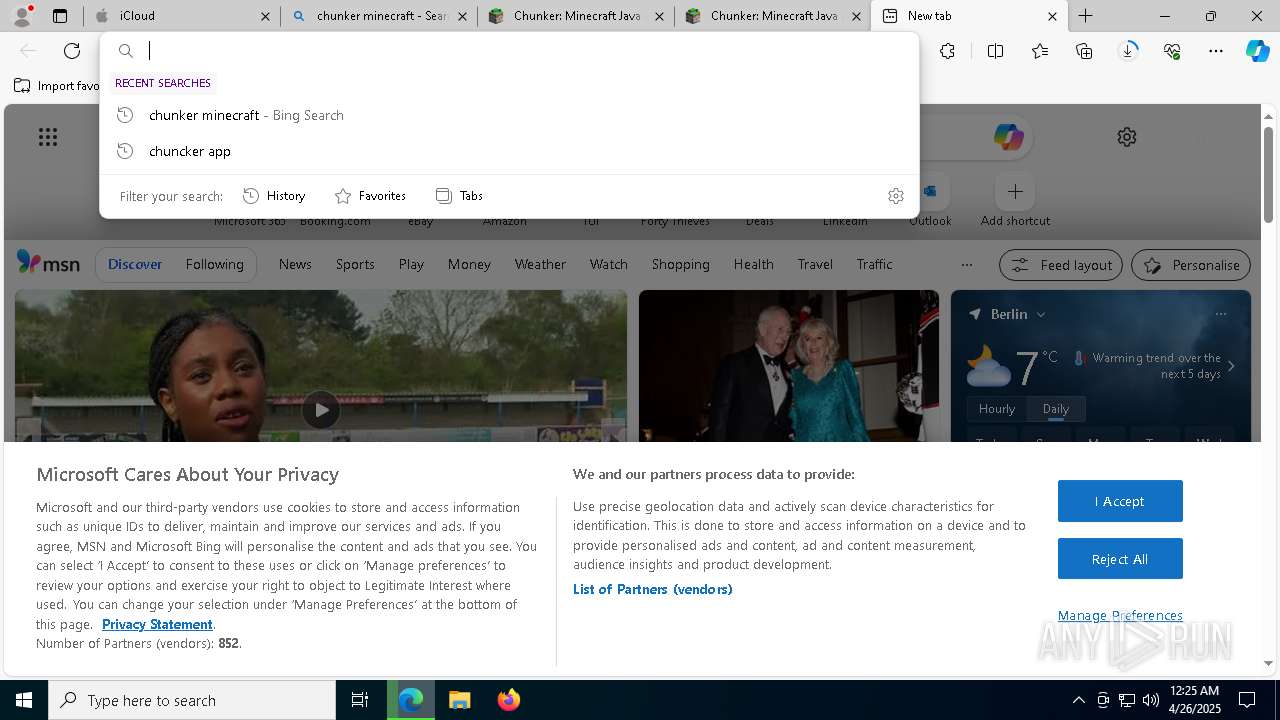Switch weather view to Hourly

(997, 409)
